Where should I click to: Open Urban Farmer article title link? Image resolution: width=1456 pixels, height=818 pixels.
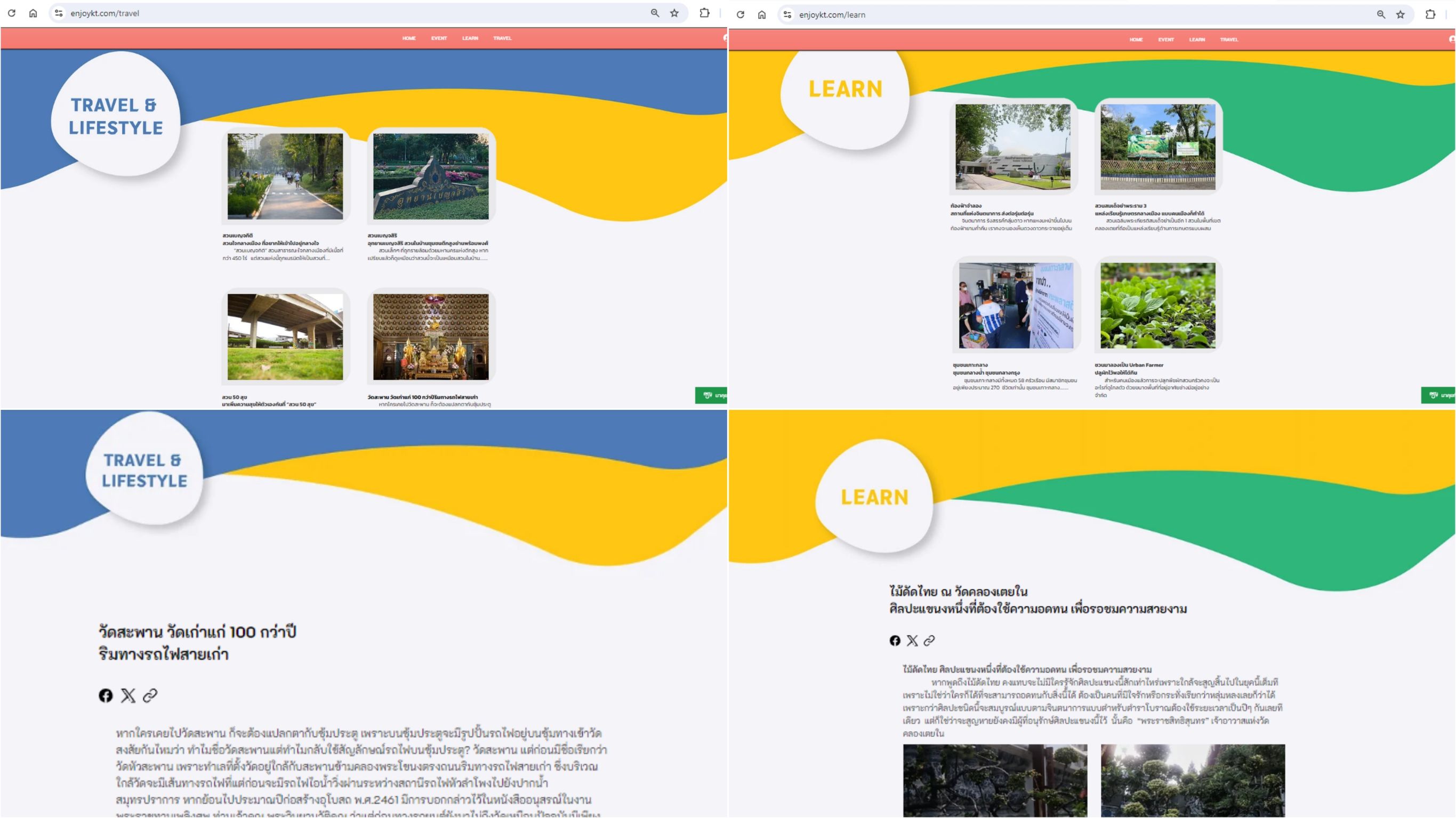(x=1129, y=365)
